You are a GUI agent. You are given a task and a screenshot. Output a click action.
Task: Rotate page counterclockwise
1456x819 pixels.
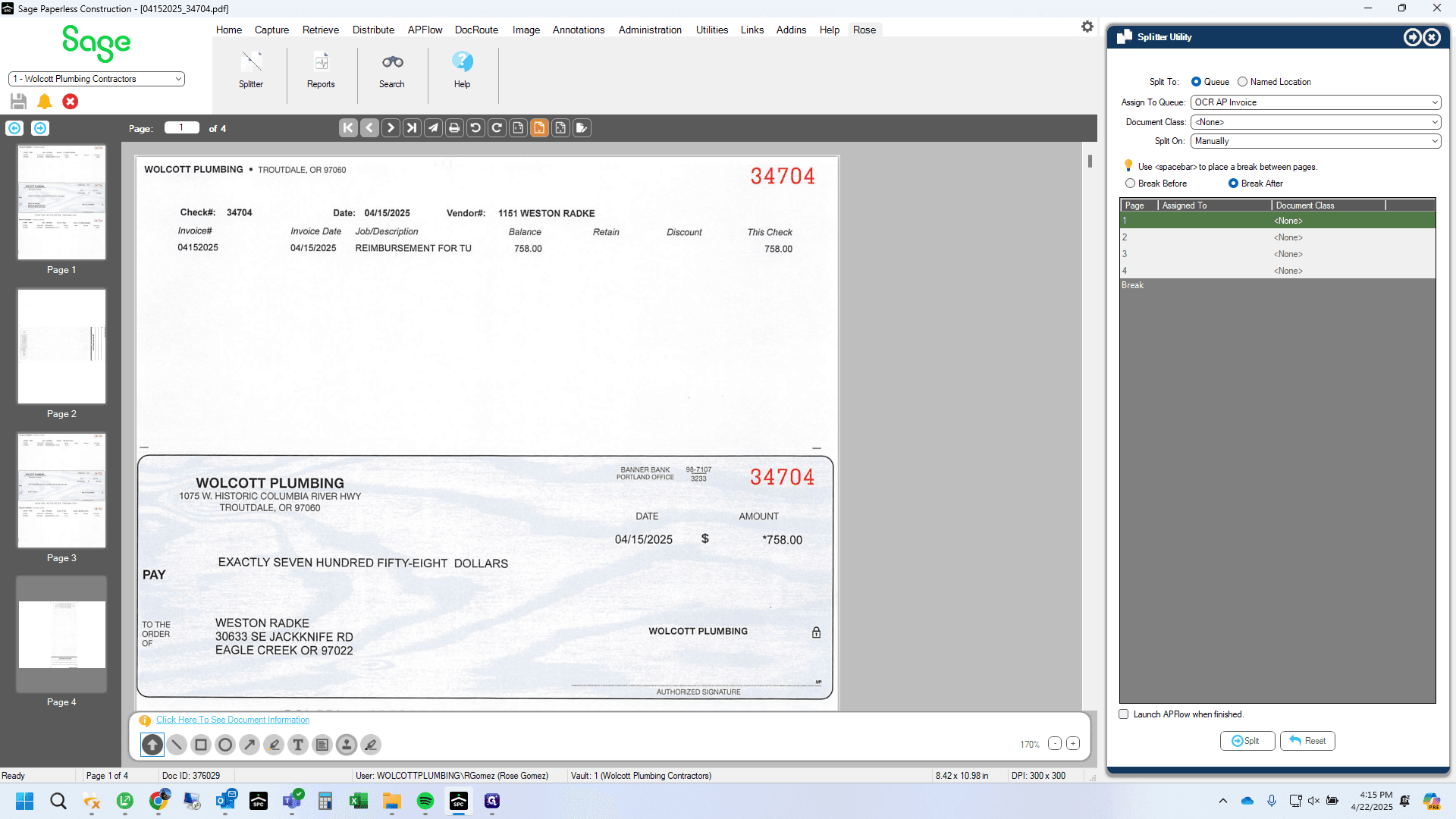coord(475,128)
